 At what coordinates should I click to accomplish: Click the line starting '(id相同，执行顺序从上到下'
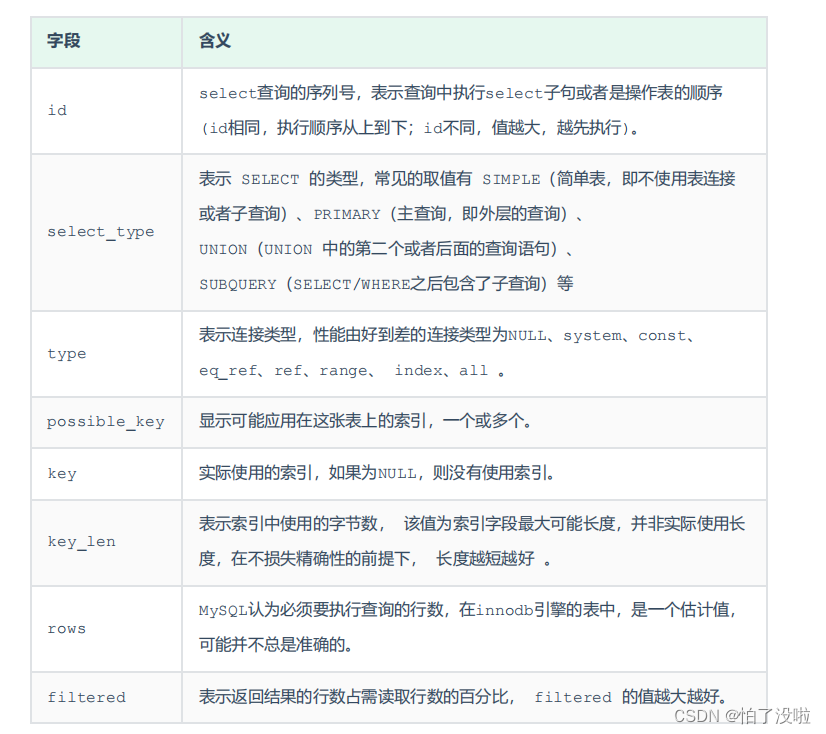[419, 128]
